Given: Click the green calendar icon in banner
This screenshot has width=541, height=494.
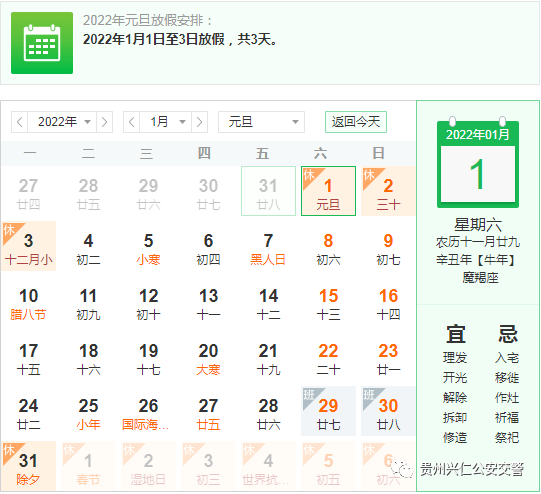Looking at the screenshot, I should pos(42,43).
